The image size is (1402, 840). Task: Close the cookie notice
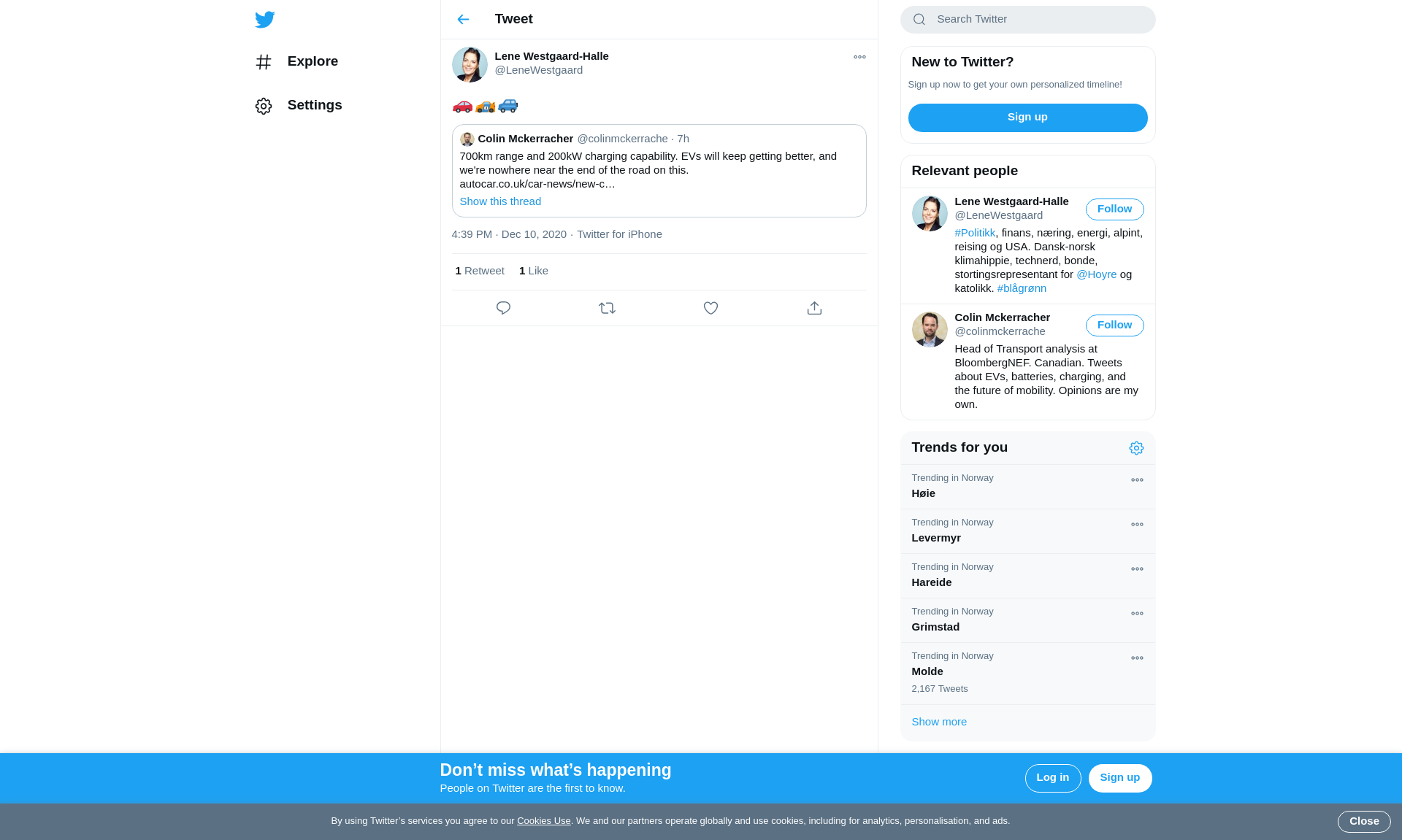tap(1363, 822)
